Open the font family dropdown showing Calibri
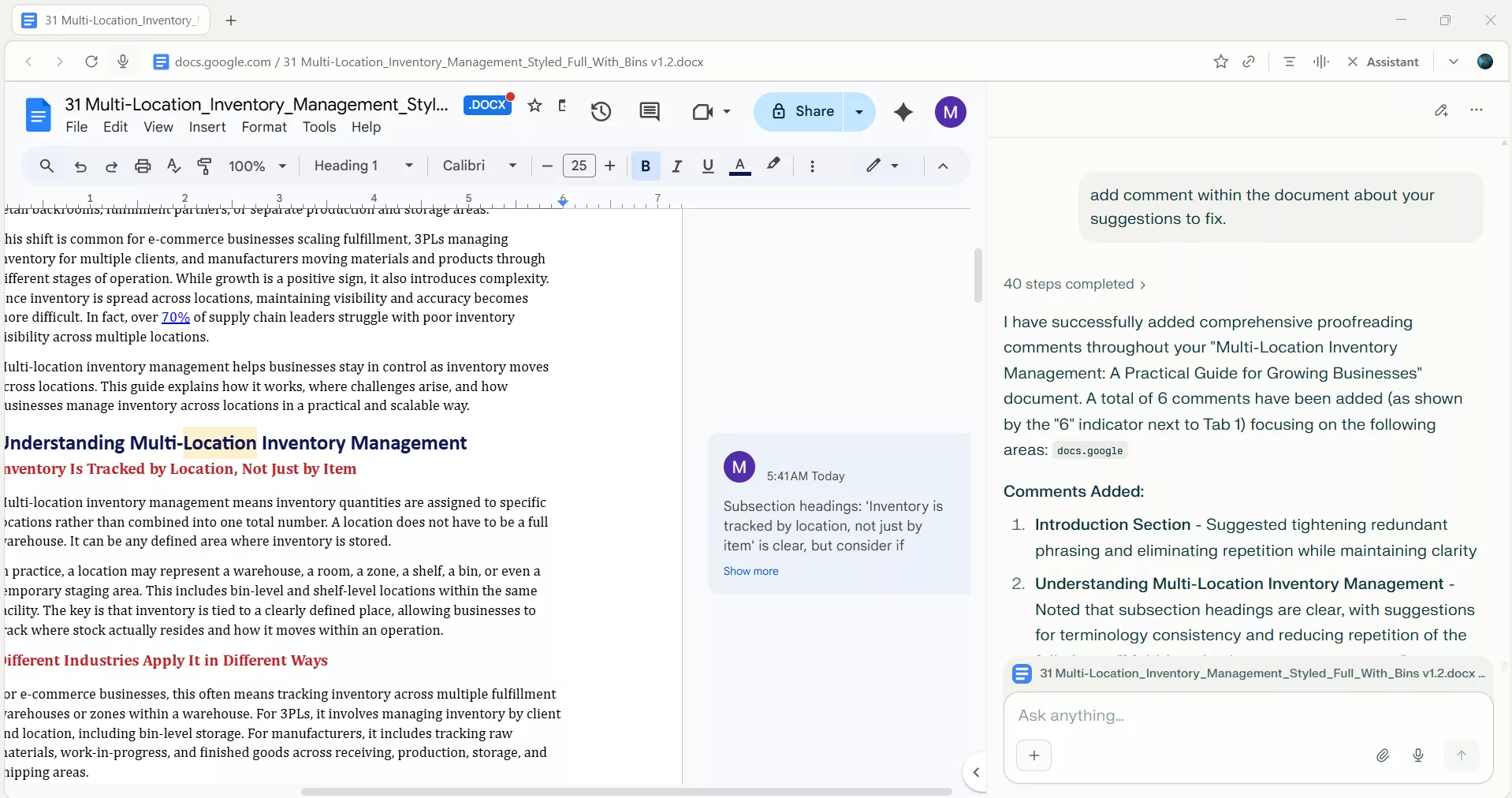 [478, 166]
